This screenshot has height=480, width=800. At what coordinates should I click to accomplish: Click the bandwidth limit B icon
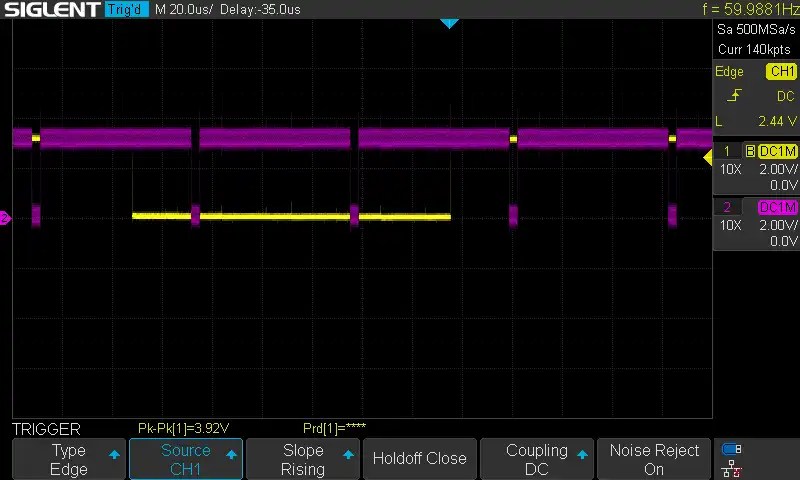point(749,151)
